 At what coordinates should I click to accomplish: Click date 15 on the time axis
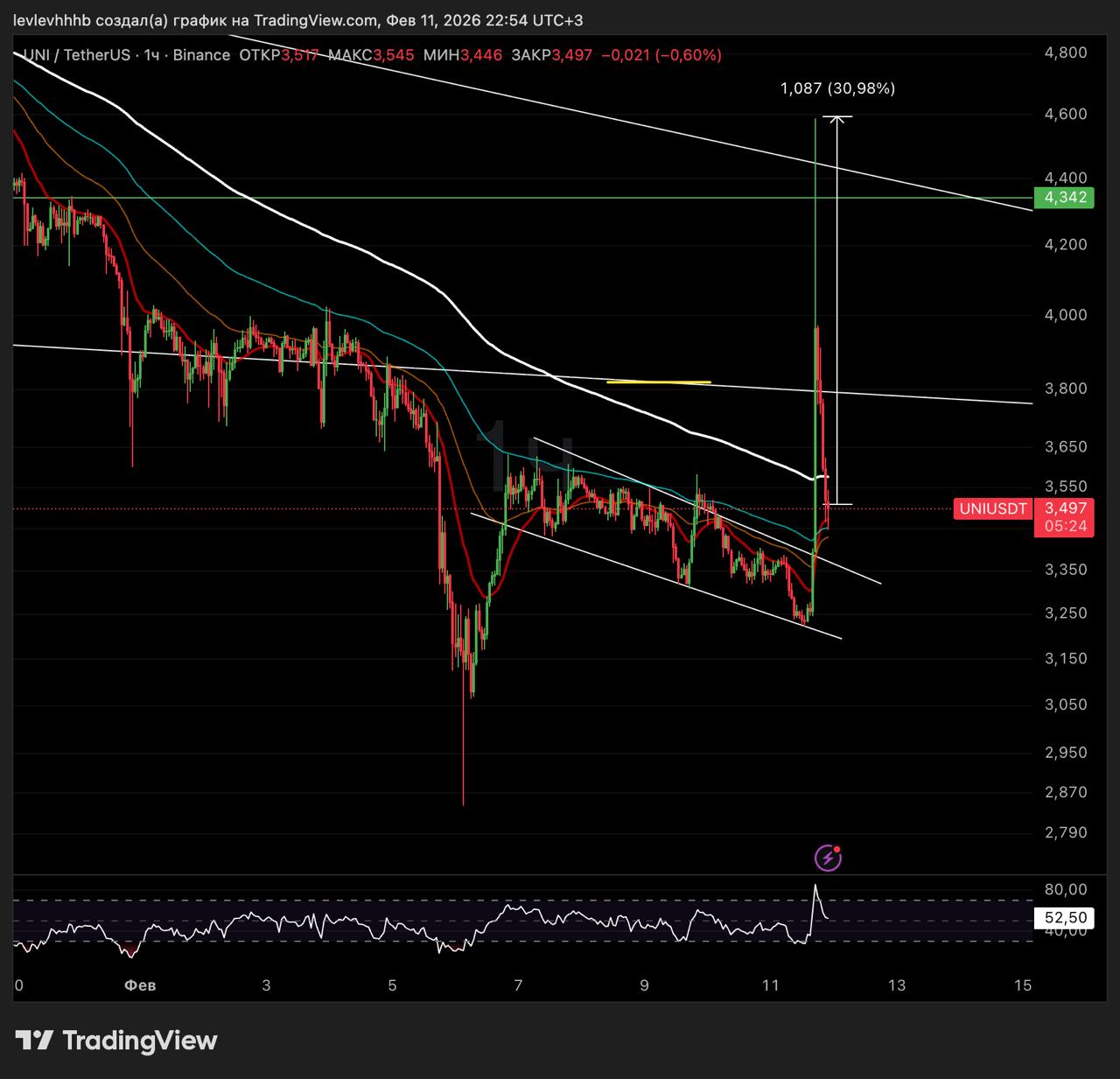[x=1023, y=985]
